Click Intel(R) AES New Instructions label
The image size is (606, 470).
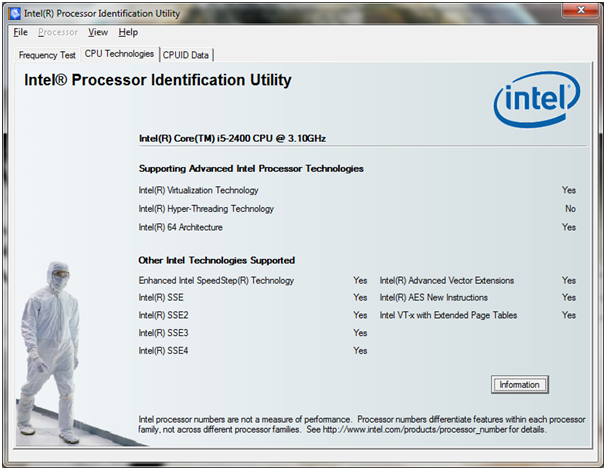point(434,298)
